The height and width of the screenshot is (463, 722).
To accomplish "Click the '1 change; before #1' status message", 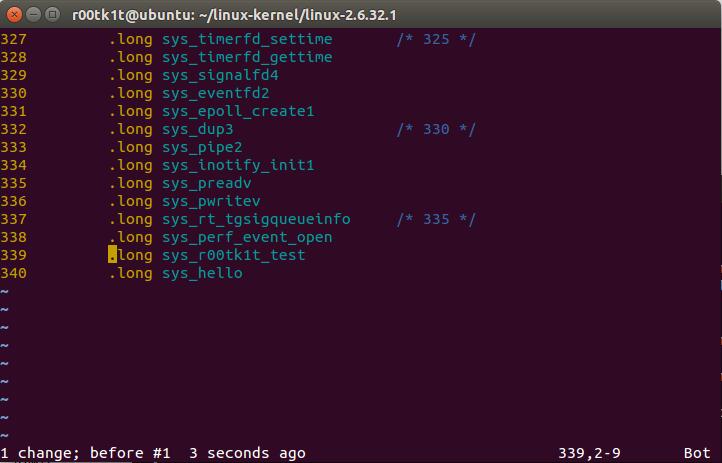I will tap(85, 453).
